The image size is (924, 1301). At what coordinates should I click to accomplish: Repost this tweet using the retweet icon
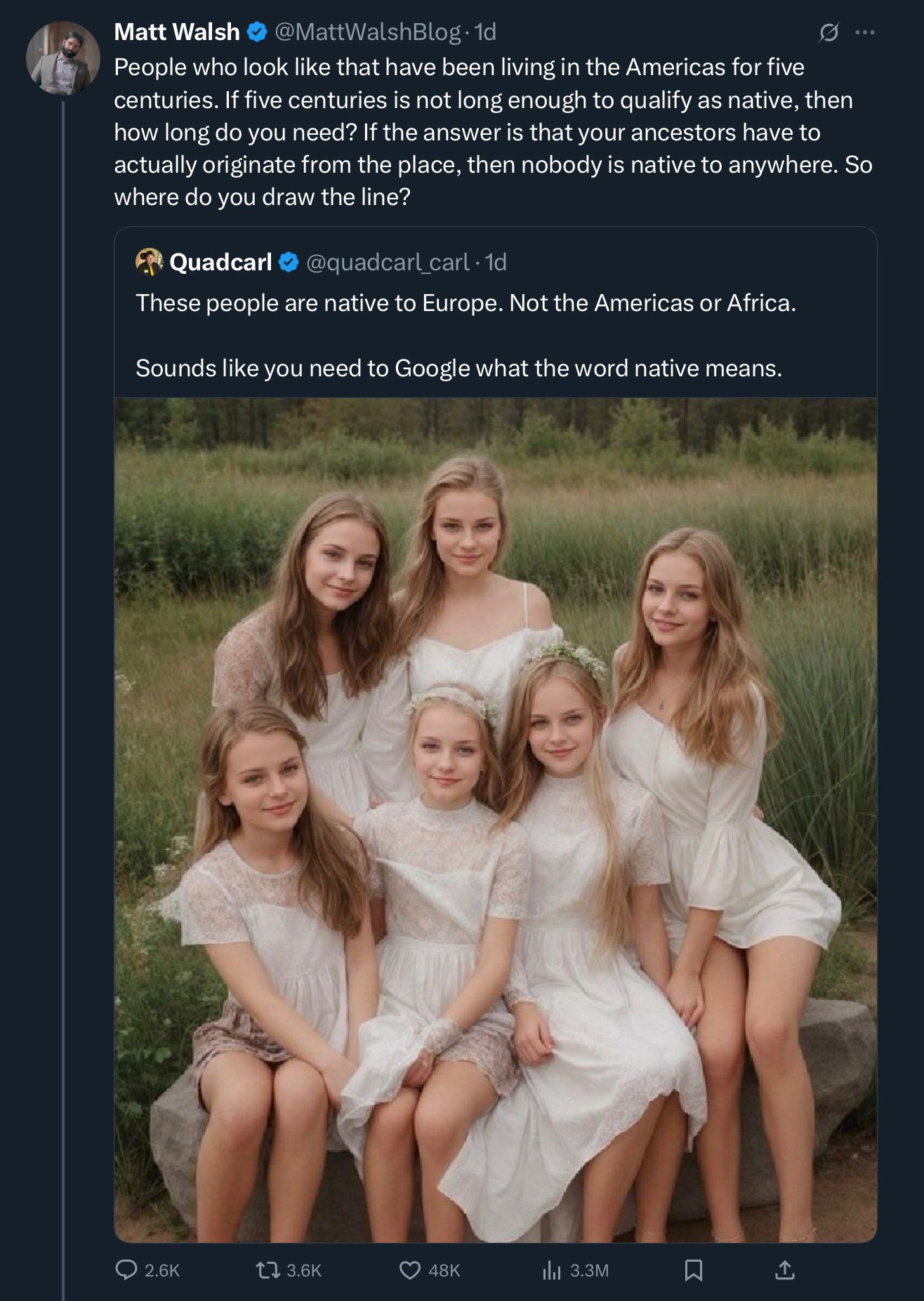[268, 1269]
